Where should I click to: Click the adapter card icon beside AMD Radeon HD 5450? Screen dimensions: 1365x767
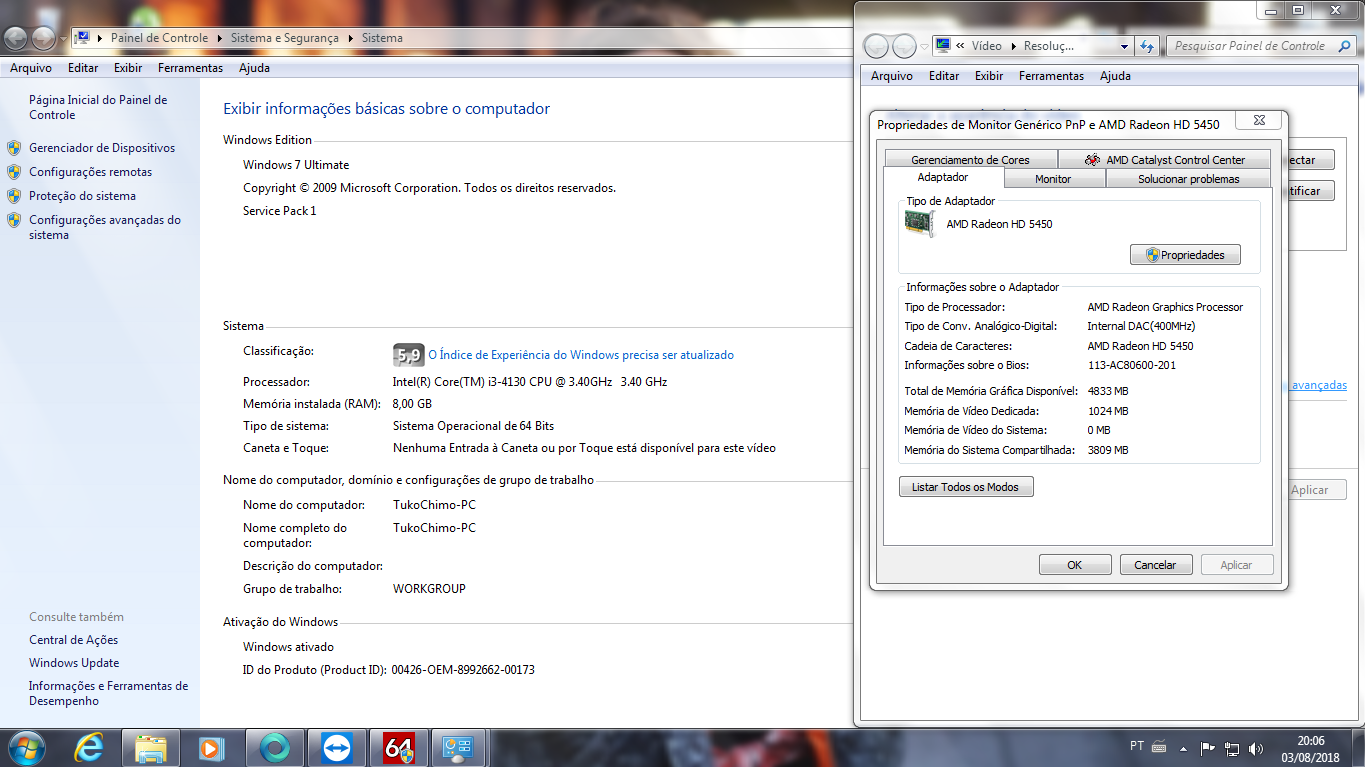(919, 223)
